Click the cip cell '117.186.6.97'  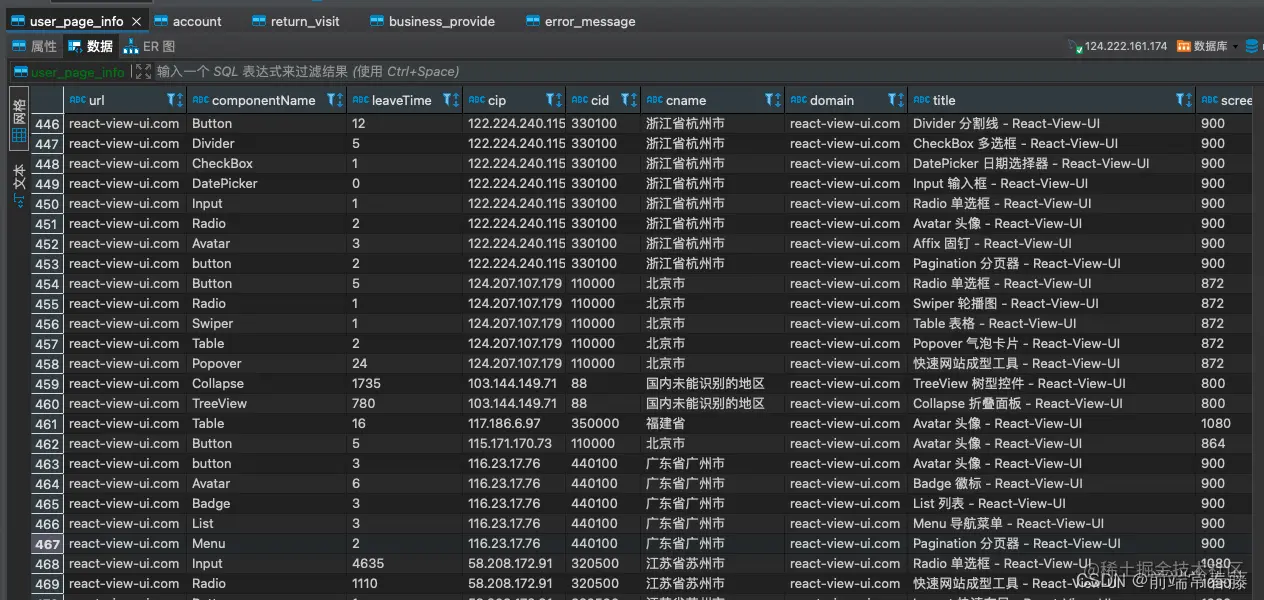(514, 423)
